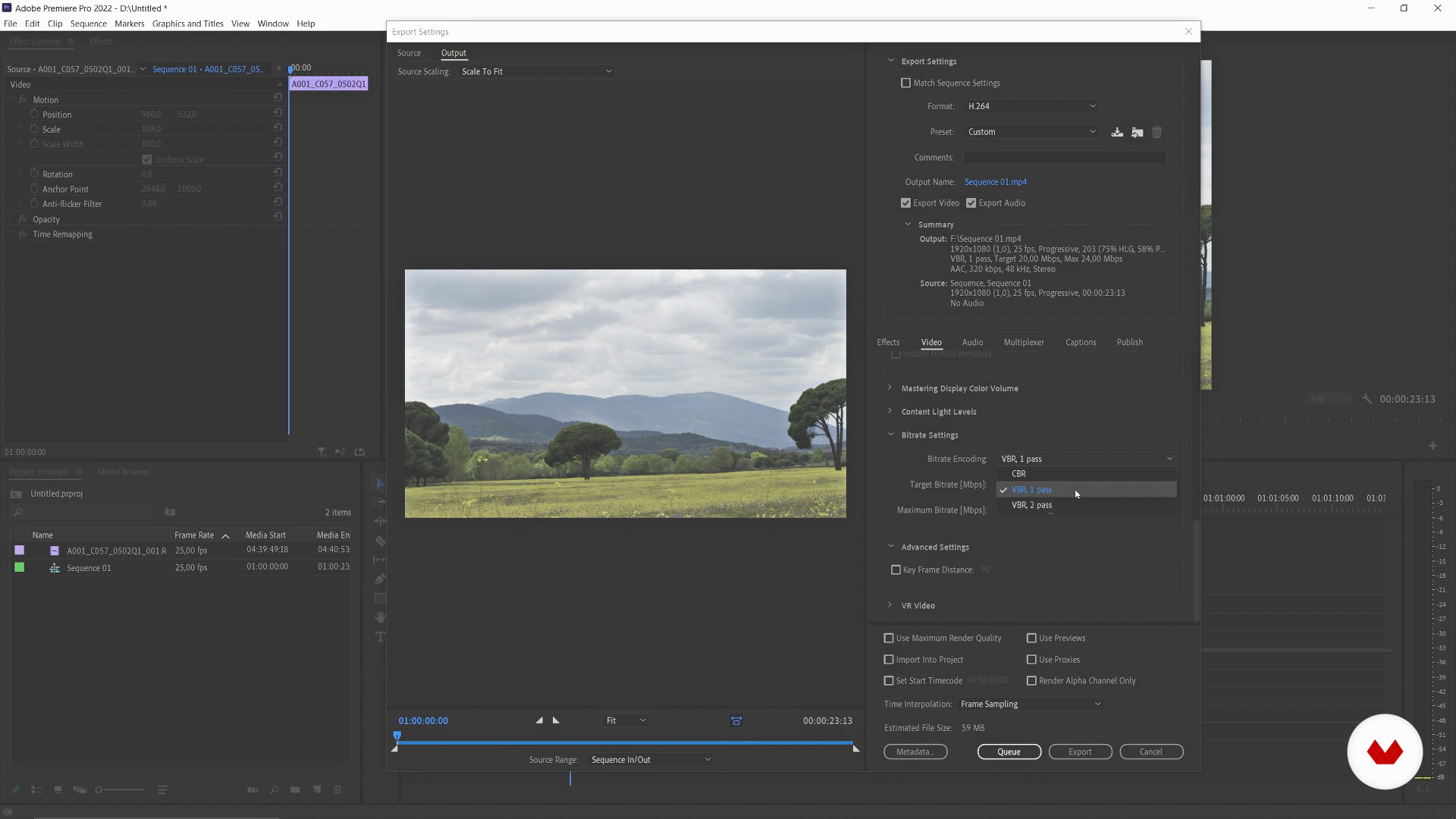This screenshot has width=1456, height=819.
Task: Open the Source tab in Export Settings
Action: [409, 53]
